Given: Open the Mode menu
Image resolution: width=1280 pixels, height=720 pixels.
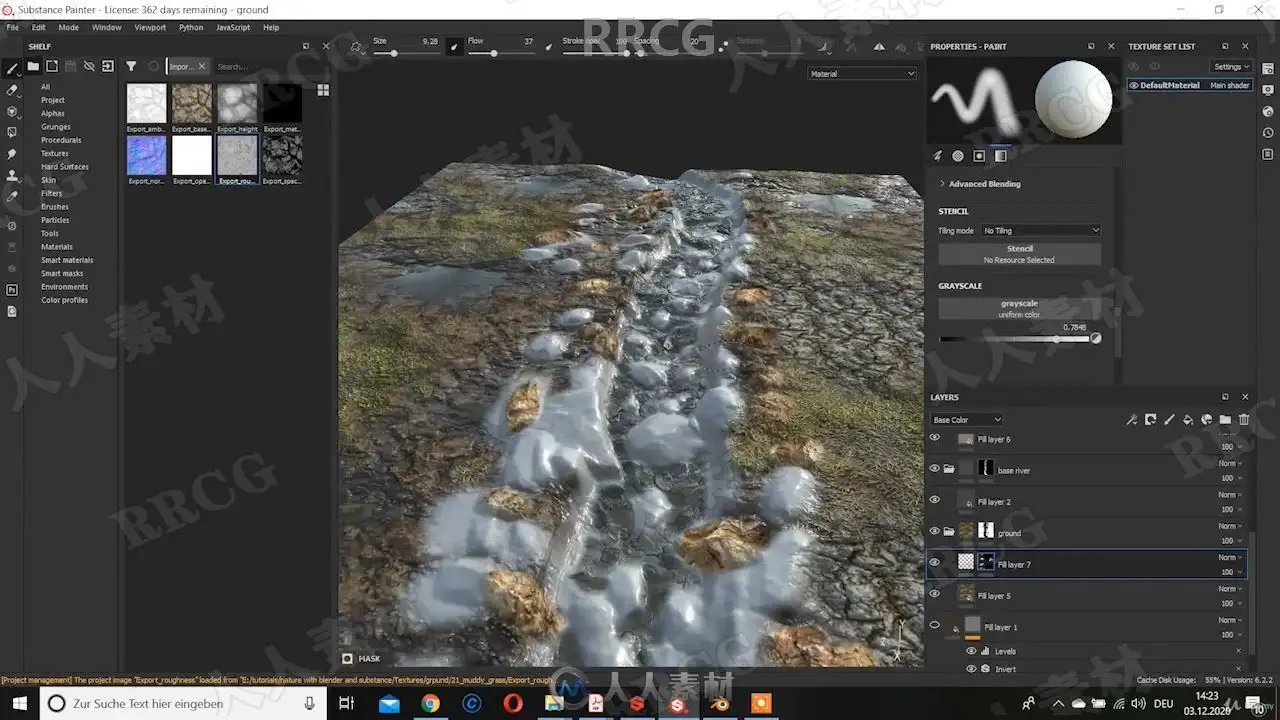Looking at the screenshot, I should point(68,27).
